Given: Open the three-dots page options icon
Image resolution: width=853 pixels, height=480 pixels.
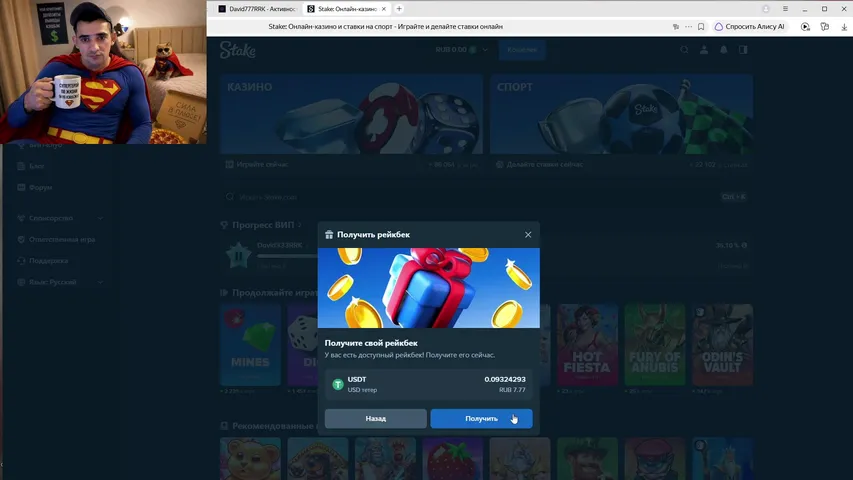Looking at the screenshot, I should pyautogui.click(x=689, y=26).
